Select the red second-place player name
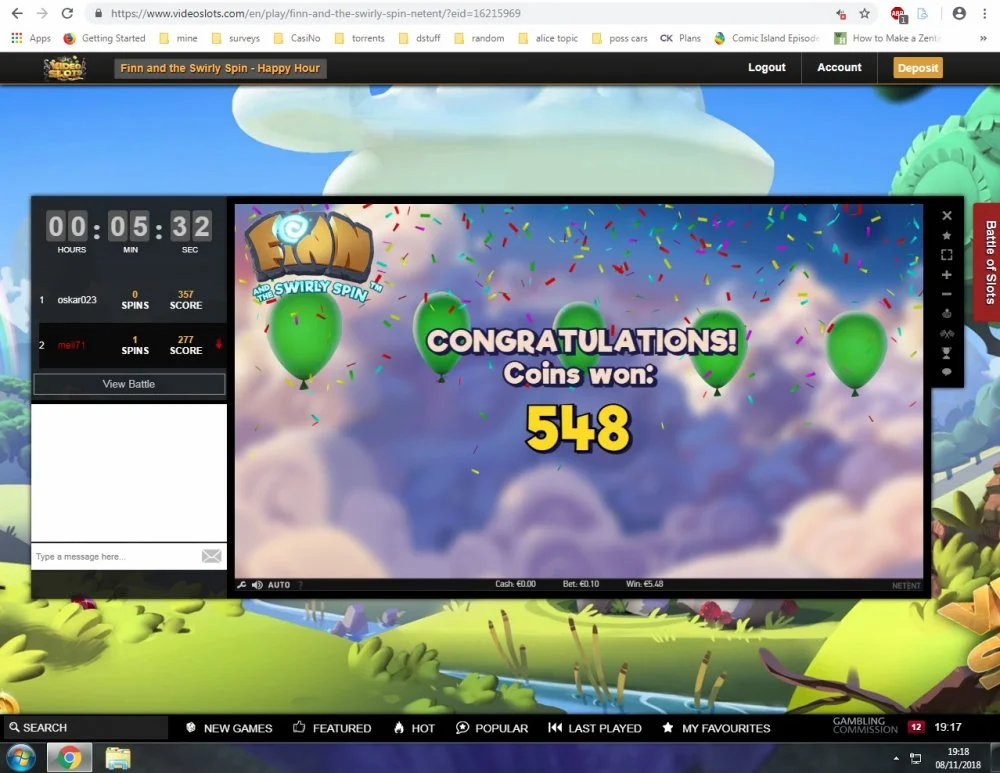Image resolution: width=1000 pixels, height=773 pixels. click(71, 345)
